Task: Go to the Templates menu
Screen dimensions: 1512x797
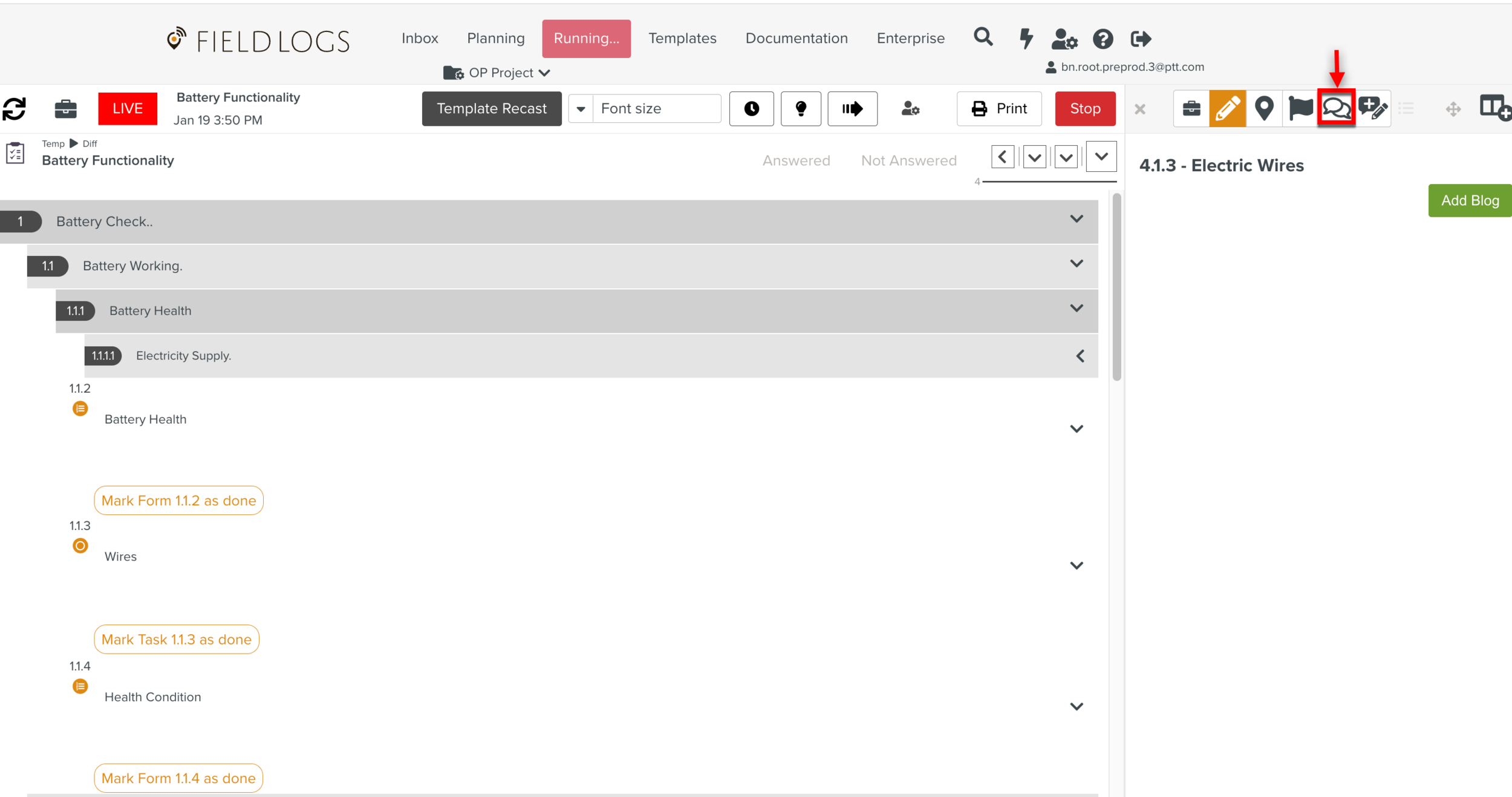Action: click(682, 38)
